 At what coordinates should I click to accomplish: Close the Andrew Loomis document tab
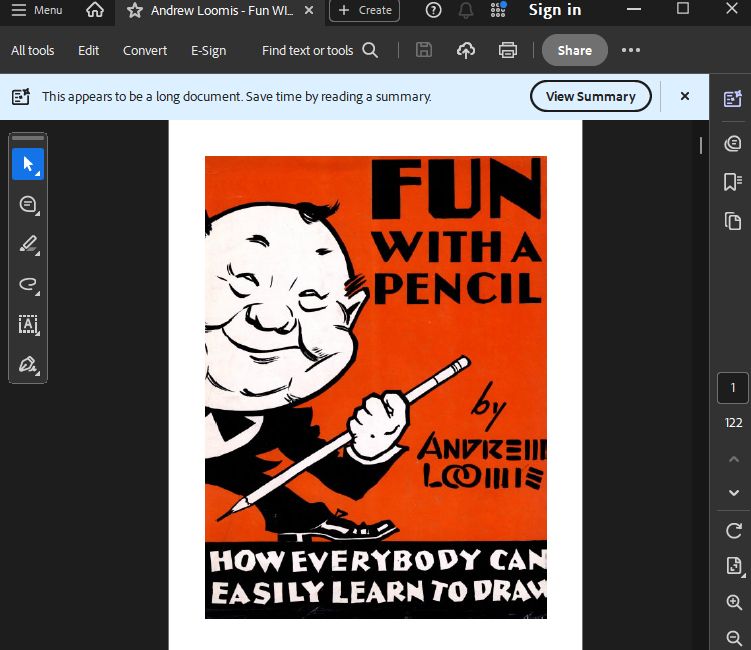click(309, 10)
